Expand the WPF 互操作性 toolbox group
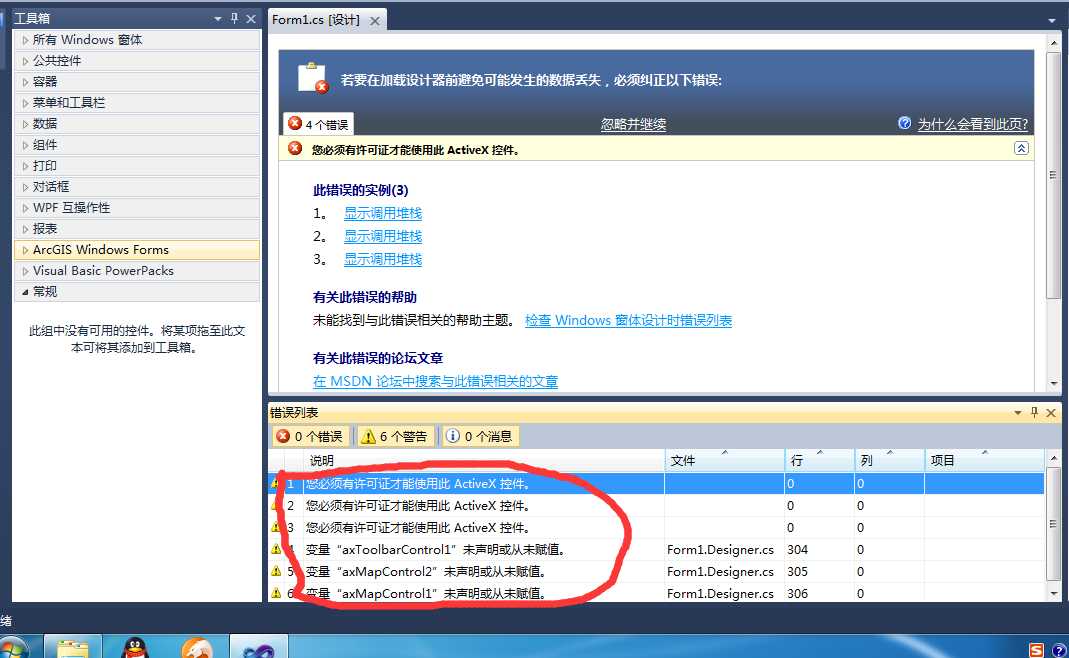The image size is (1069, 658). [136, 208]
